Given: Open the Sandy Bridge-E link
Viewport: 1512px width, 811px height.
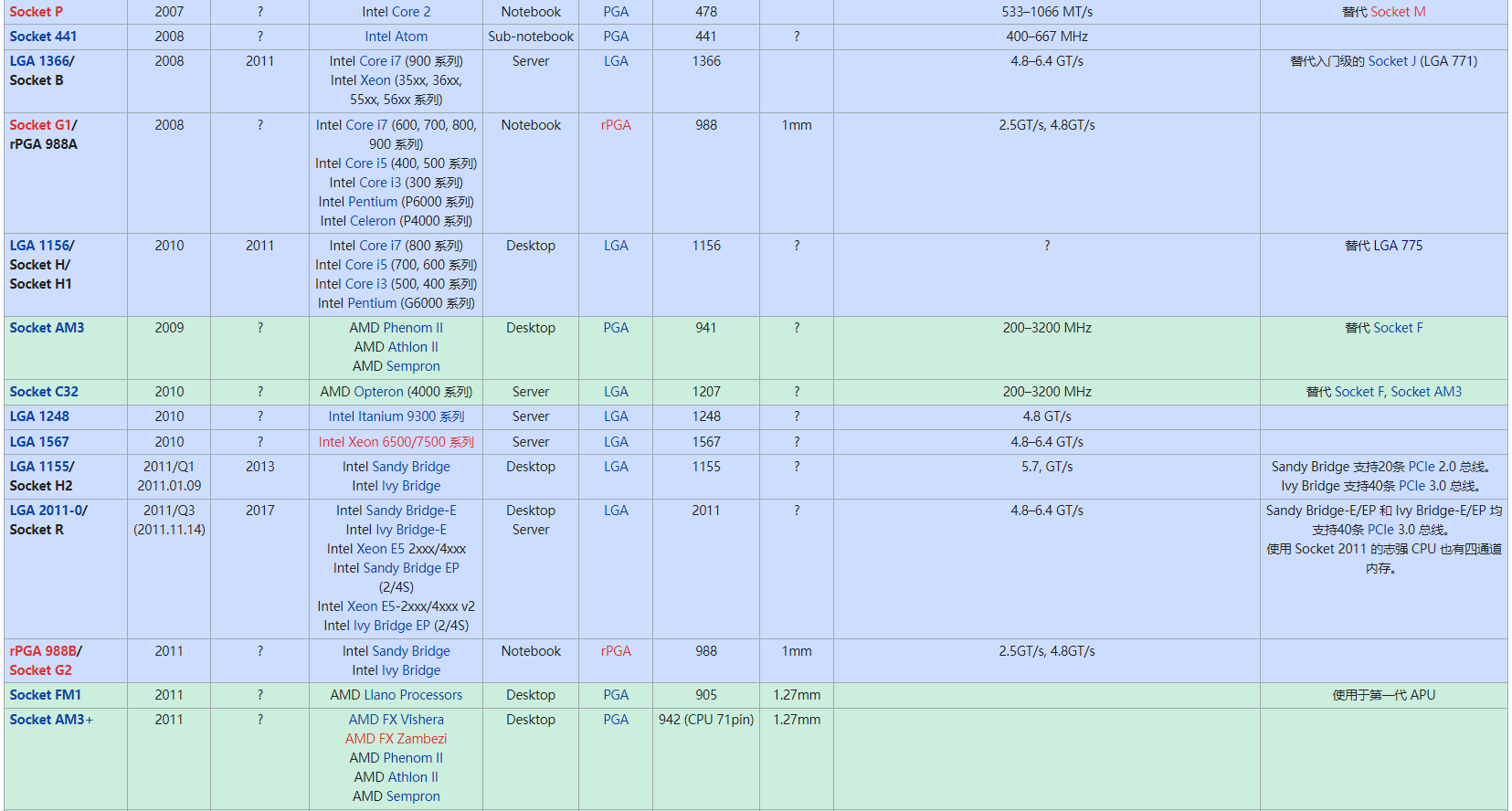Looking at the screenshot, I should tap(410, 511).
